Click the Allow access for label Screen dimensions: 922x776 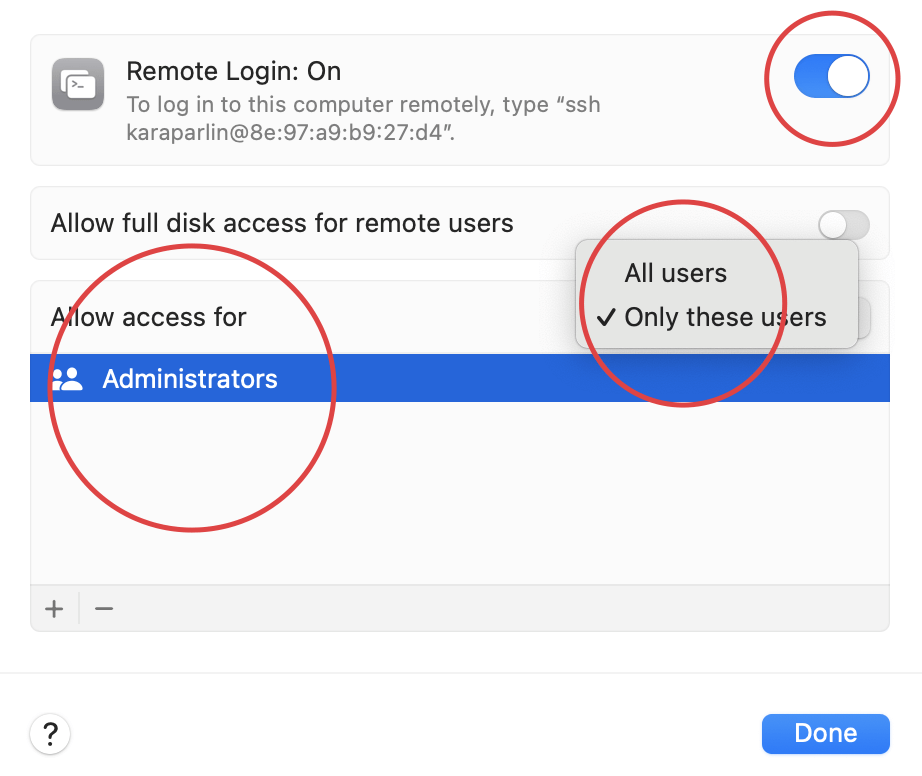(x=149, y=317)
